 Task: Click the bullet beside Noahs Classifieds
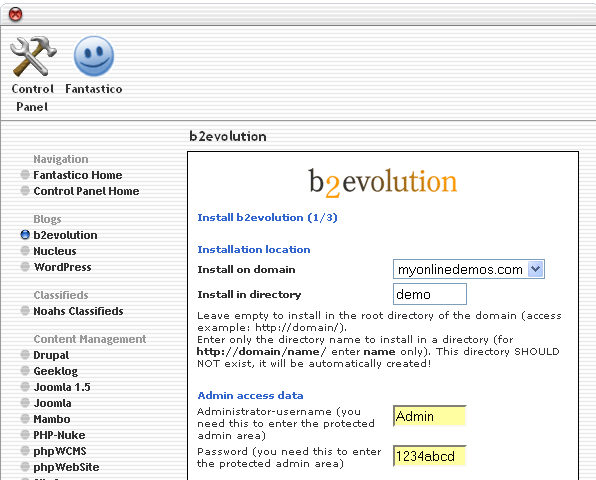coord(25,311)
